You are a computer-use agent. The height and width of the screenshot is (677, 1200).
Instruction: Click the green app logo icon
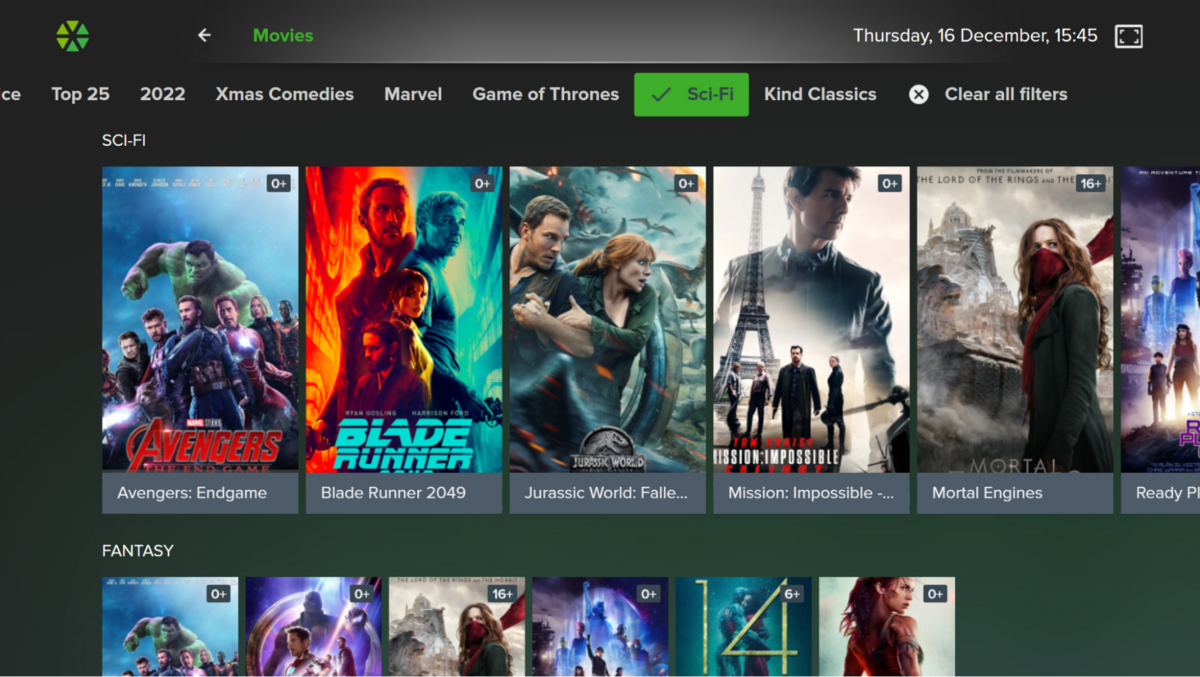(x=72, y=36)
